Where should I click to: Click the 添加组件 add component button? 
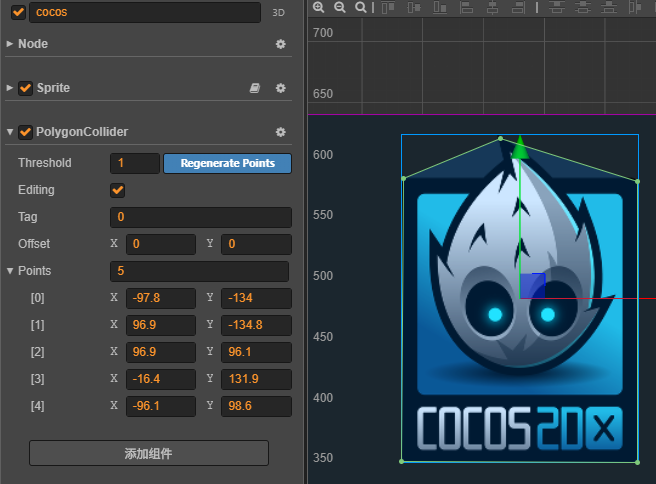coord(149,453)
